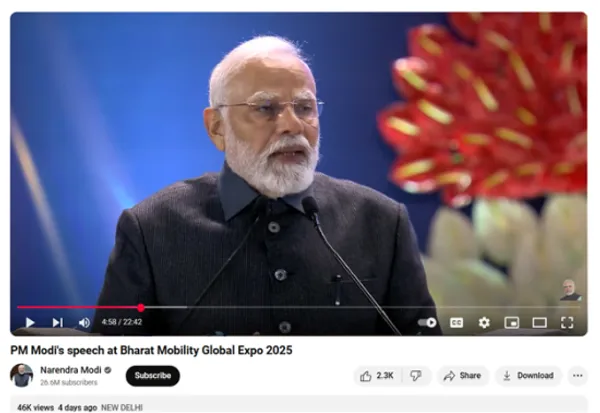Switch to theater mode

(540, 322)
